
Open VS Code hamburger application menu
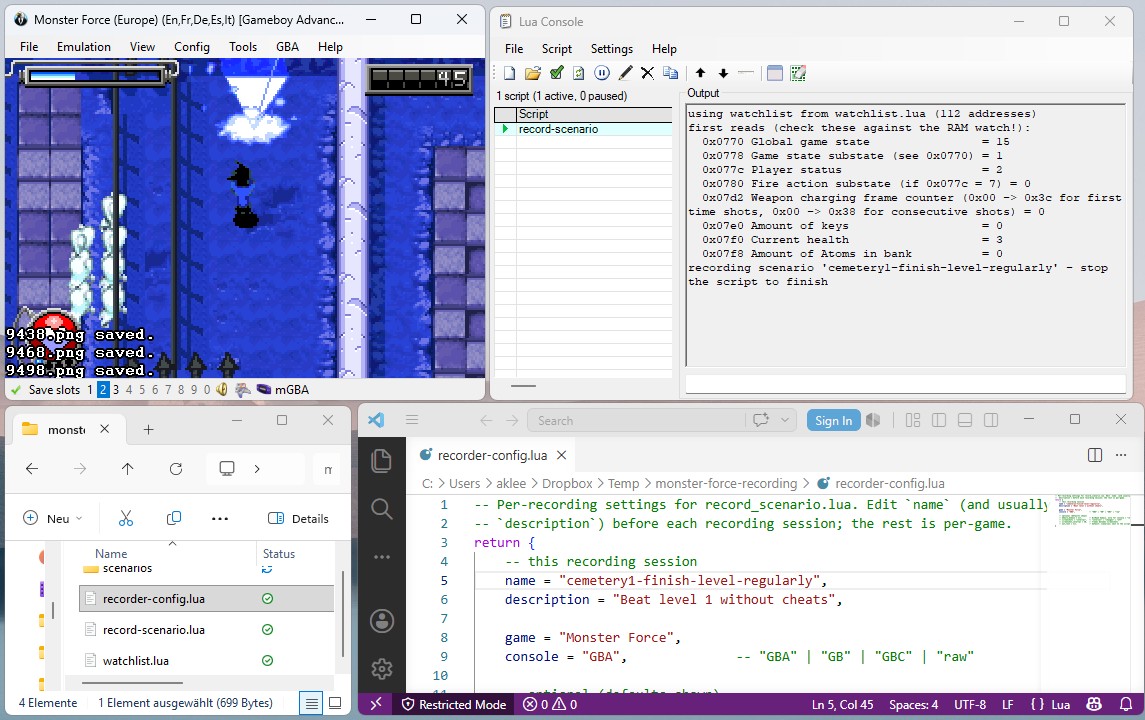(x=412, y=420)
